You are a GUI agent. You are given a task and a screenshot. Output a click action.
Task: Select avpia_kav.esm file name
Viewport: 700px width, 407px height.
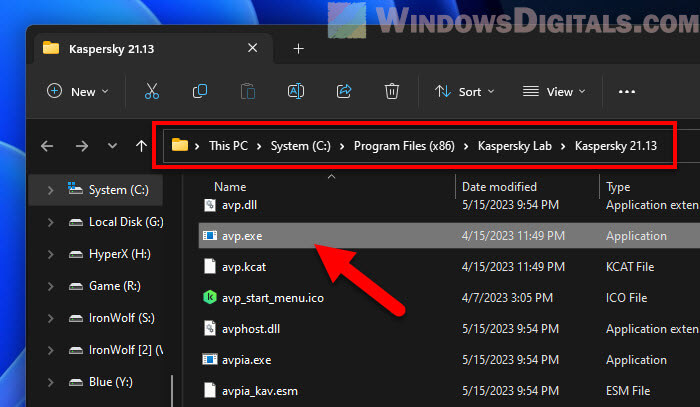[260, 391]
